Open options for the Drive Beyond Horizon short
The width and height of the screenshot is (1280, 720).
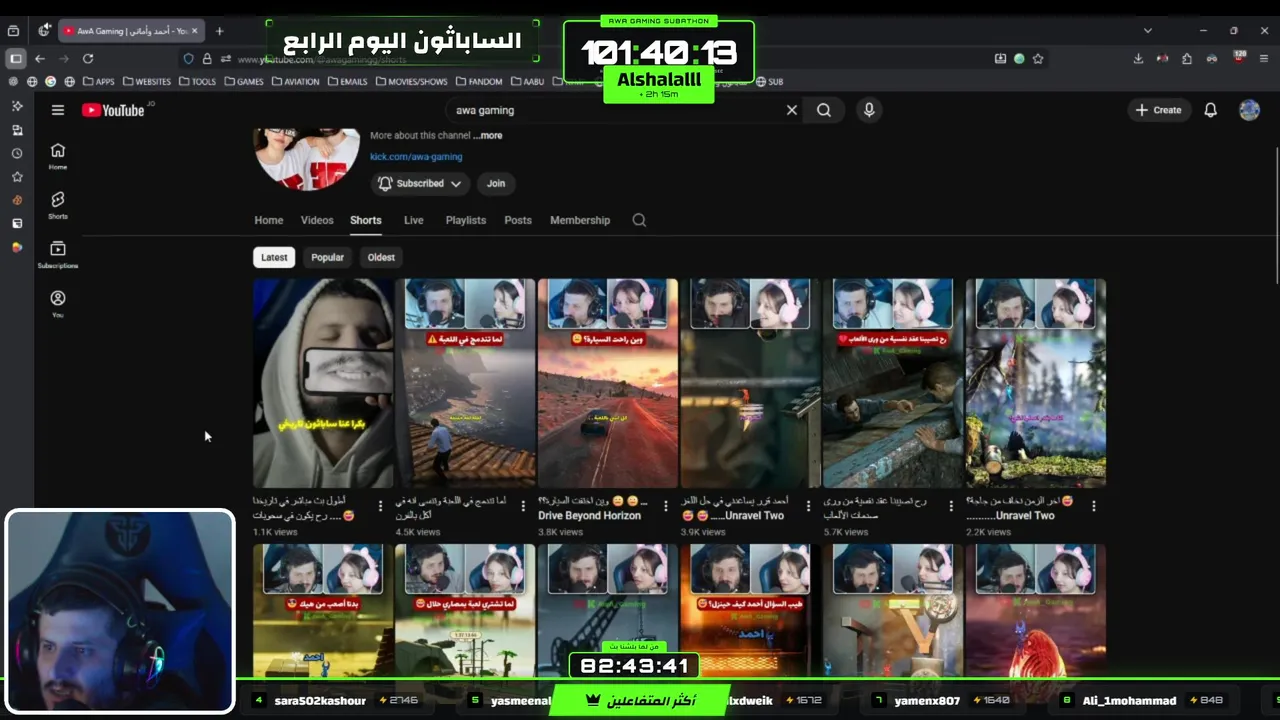pyautogui.click(x=666, y=507)
